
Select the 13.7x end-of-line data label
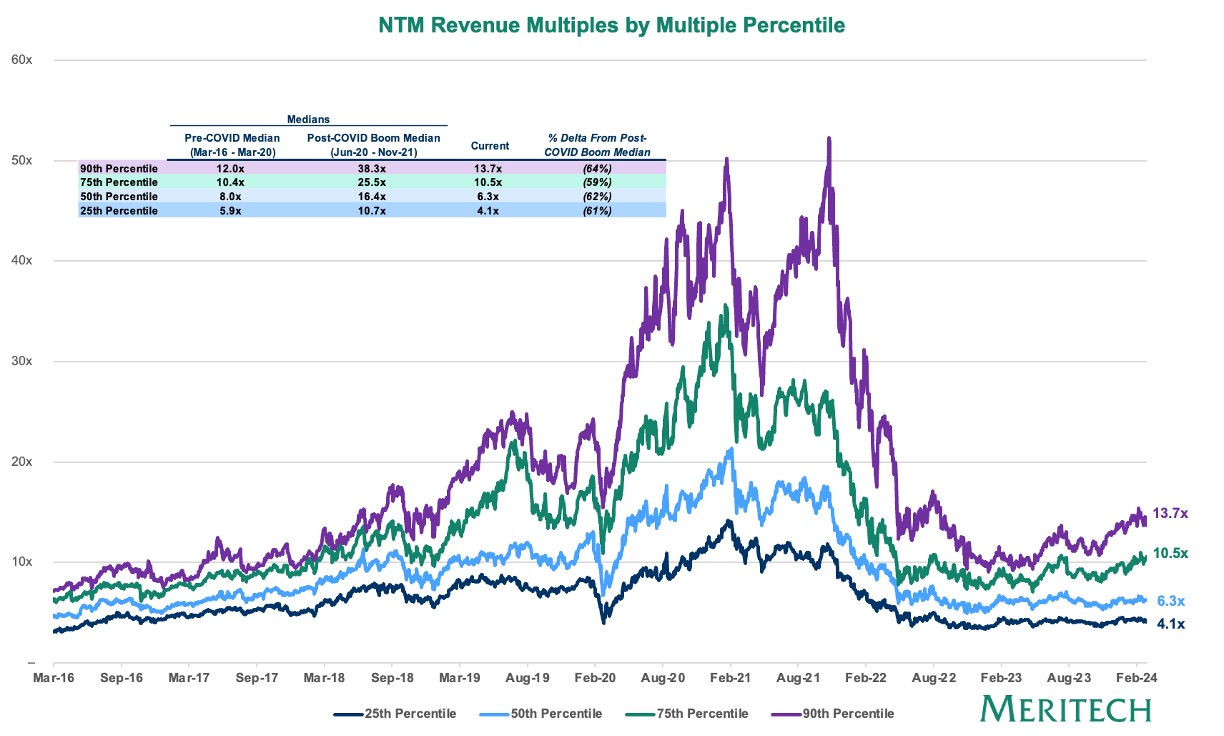(1169, 513)
